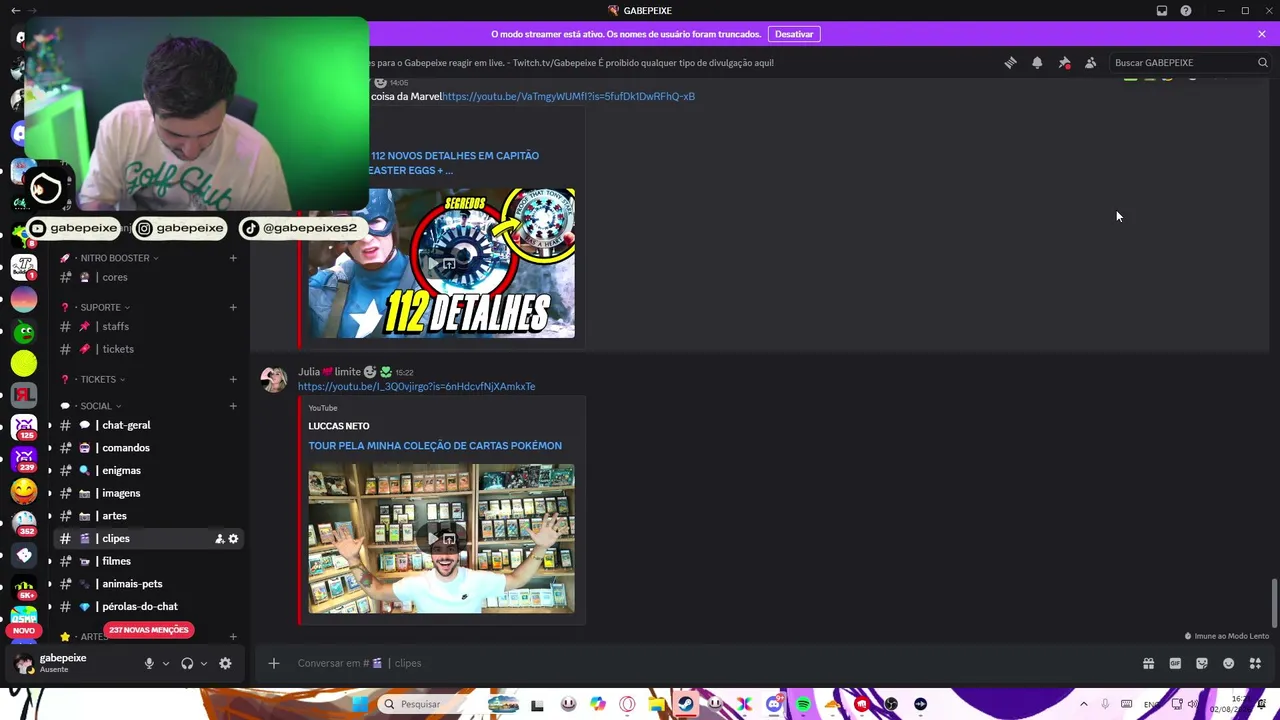Click the plus attach button in message bar
The image size is (1280, 720).
273,663
